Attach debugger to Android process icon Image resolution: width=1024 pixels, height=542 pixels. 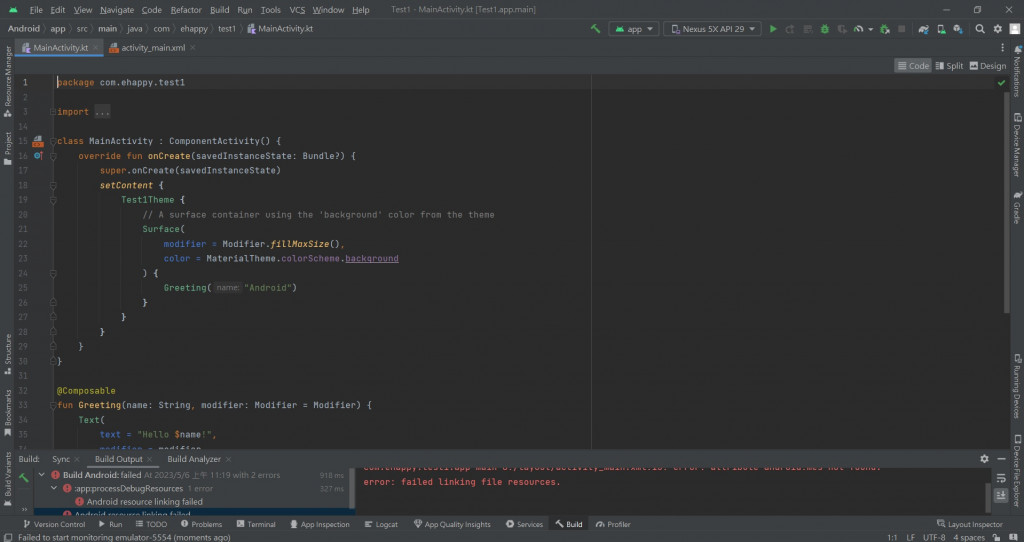click(885, 29)
